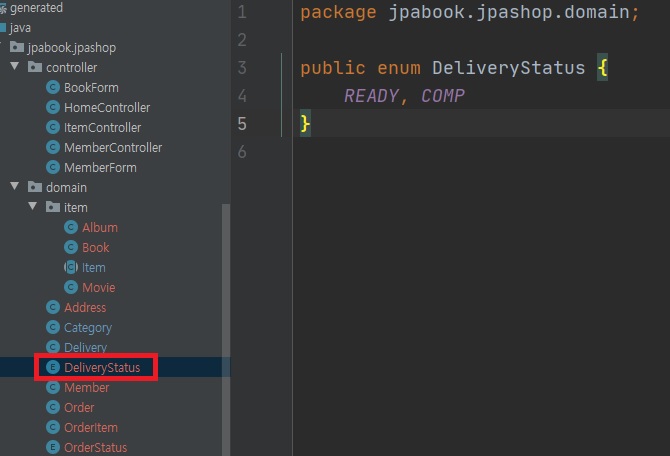Open the OrderItem class file

pos(91,428)
